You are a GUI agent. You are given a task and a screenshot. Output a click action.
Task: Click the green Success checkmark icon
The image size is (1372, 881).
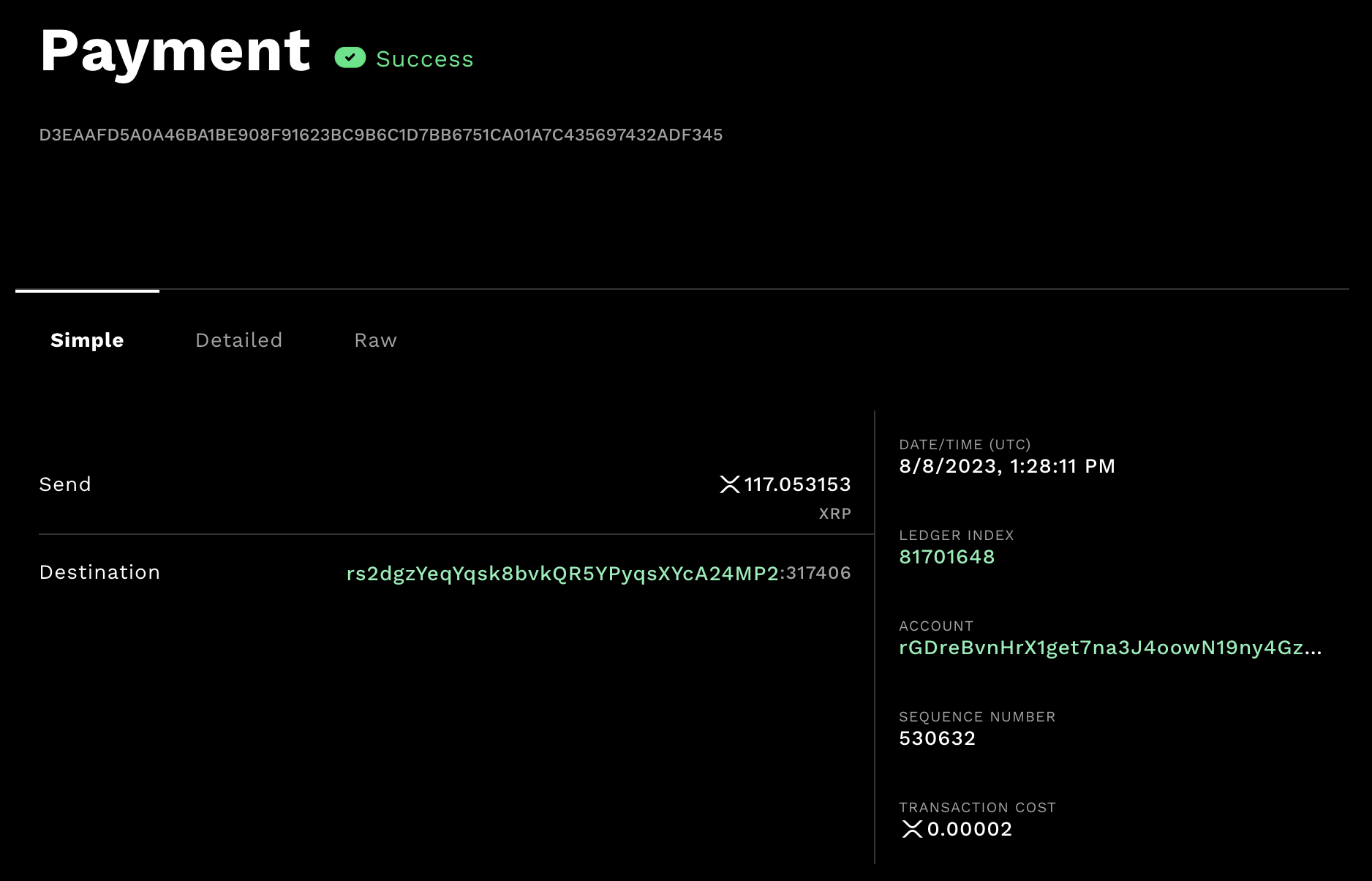click(350, 58)
